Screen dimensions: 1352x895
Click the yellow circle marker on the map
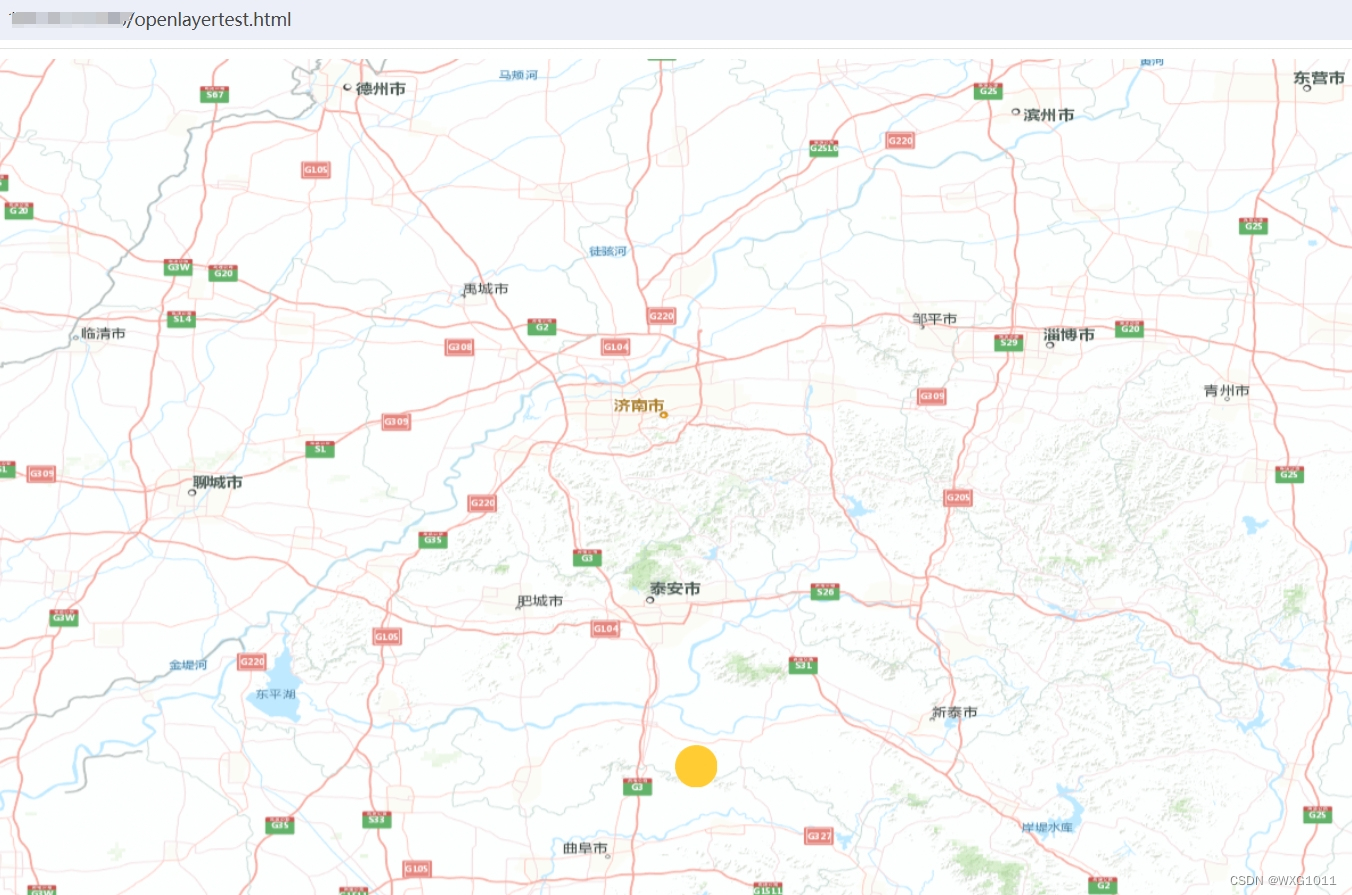coord(696,766)
